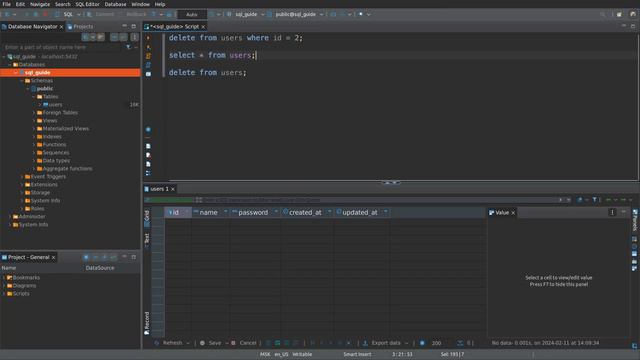
Task: Run the SQL statement from the editor gutter
Action: [x=148, y=38]
